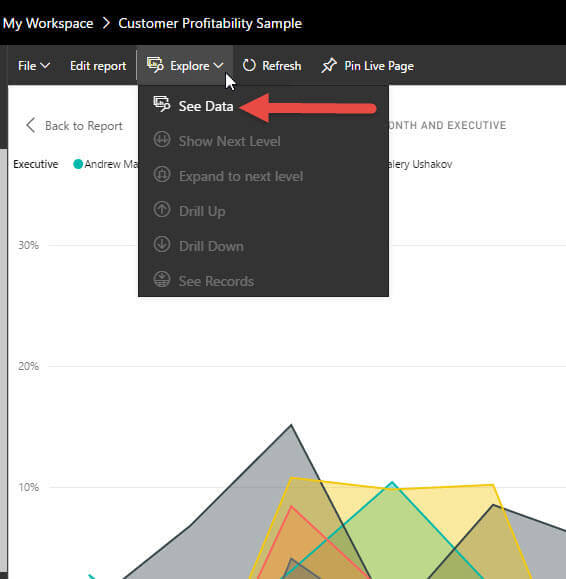Click Customer Profitability Sample breadcrumb

pyautogui.click(x=210, y=23)
